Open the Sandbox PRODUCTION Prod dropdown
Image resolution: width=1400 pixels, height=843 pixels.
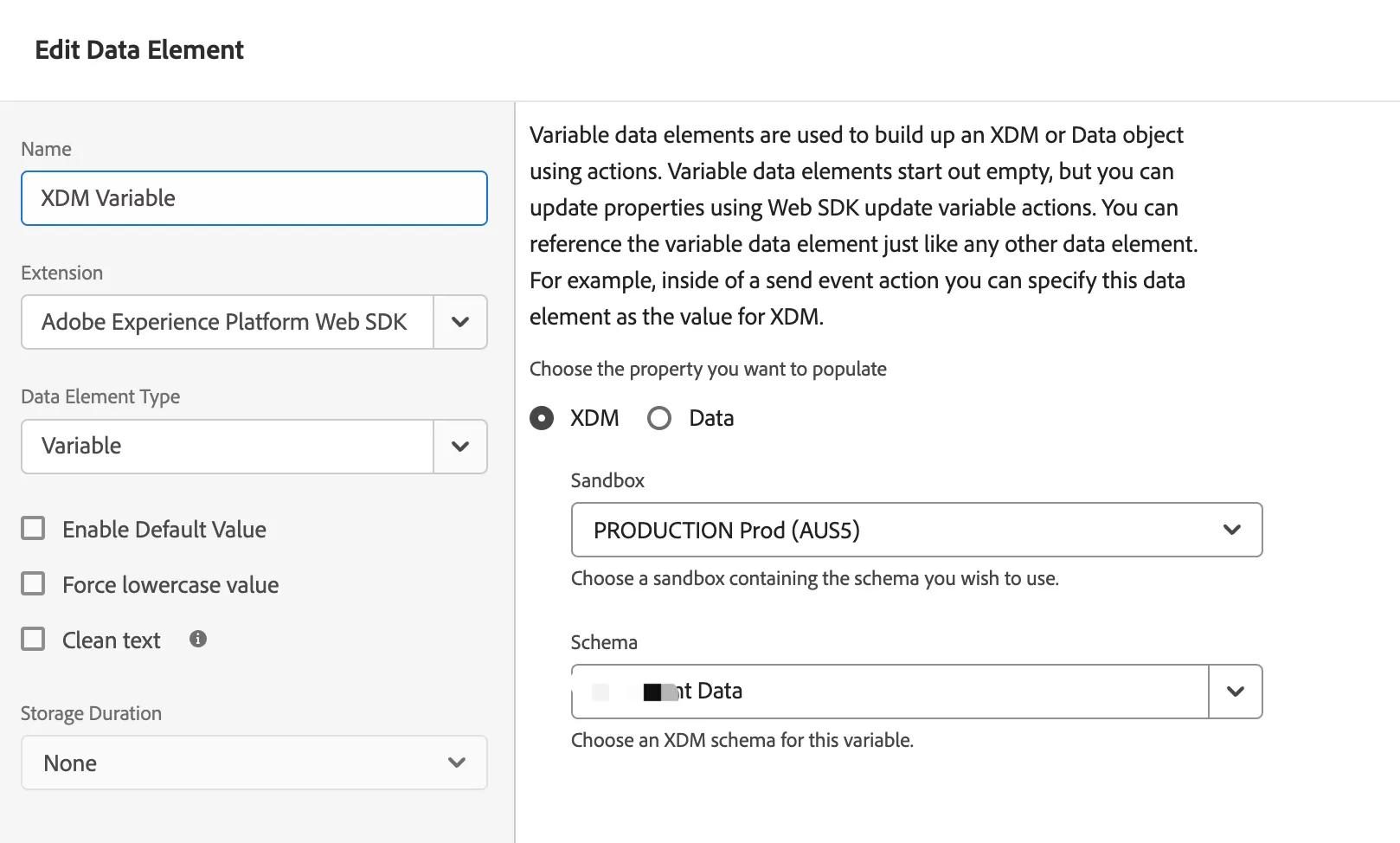pos(916,530)
